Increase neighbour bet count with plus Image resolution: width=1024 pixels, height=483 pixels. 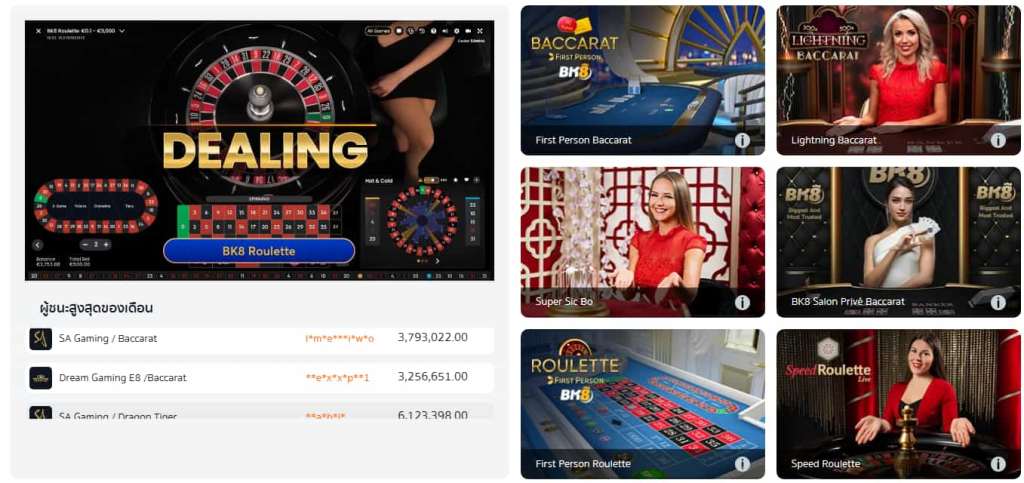point(106,245)
